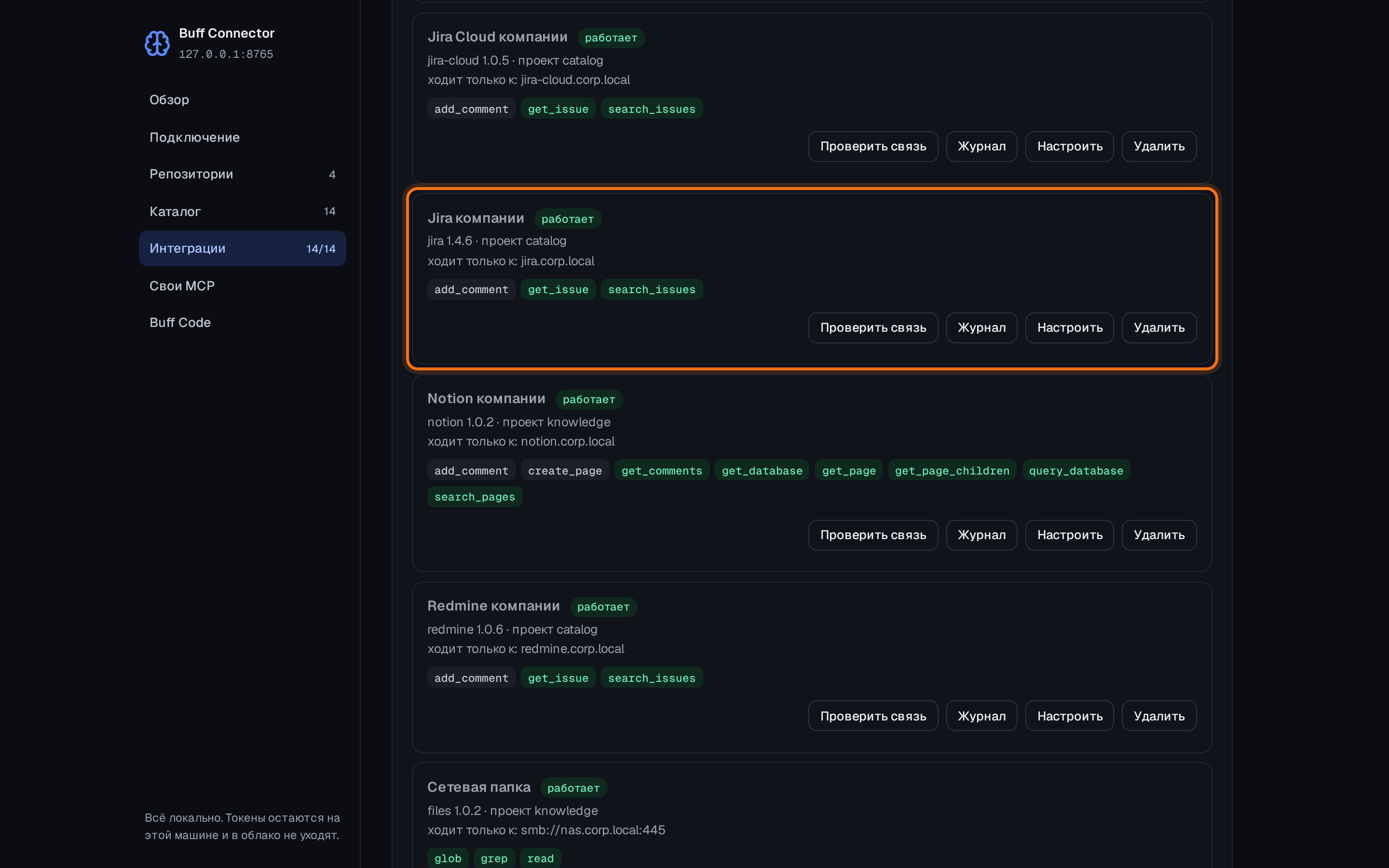Viewport: 1389px width, 868px height.
Task: Click the grep tag in Сетевая папка
Action: (493, 858)
